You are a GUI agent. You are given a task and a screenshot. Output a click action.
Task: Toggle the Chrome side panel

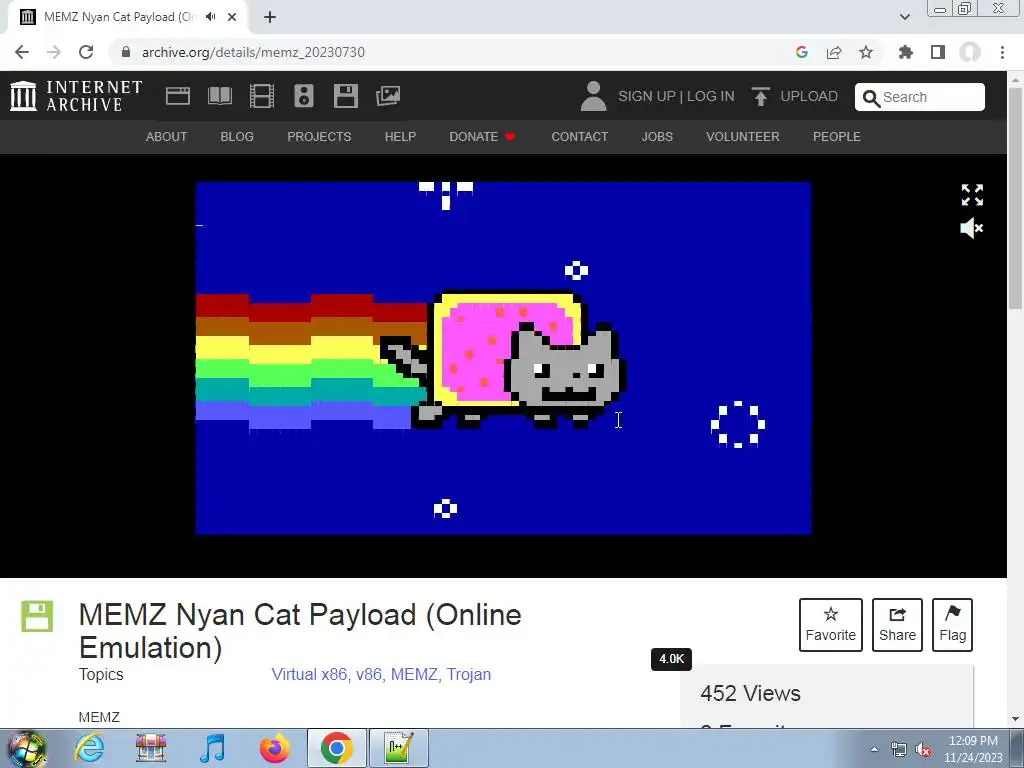938,52
